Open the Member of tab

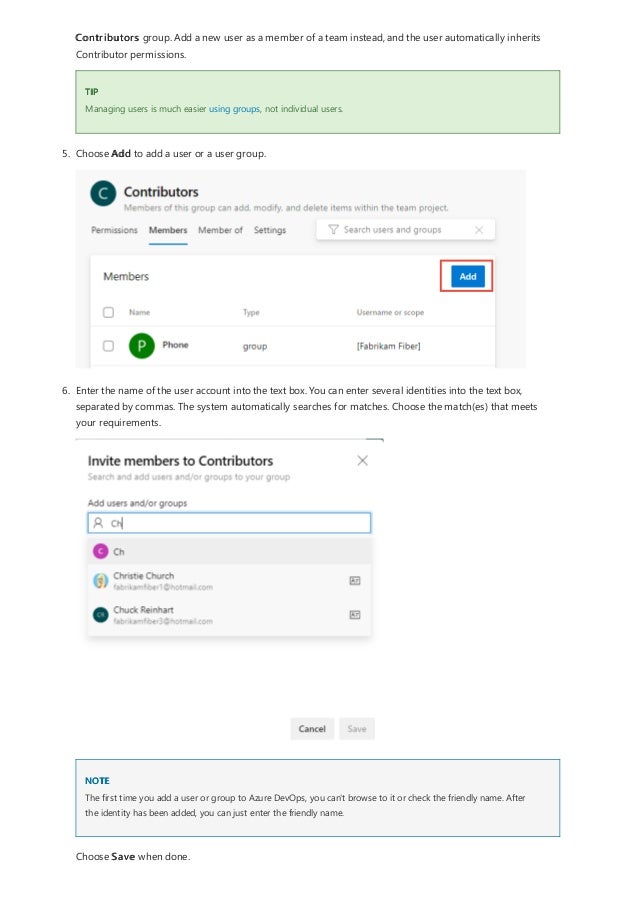[221, 230]
